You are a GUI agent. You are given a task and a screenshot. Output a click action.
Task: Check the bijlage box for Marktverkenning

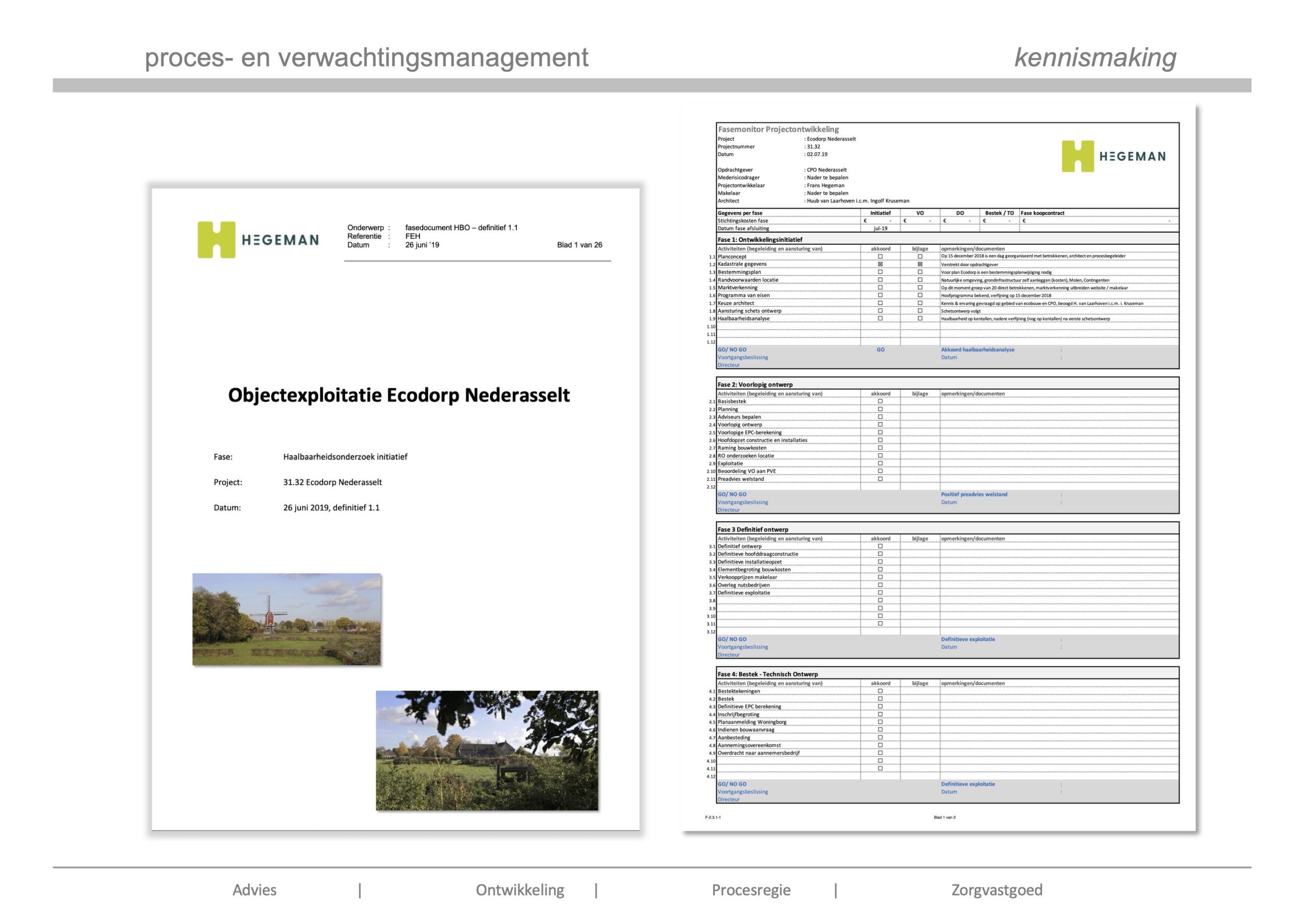(x=920, y=287)
